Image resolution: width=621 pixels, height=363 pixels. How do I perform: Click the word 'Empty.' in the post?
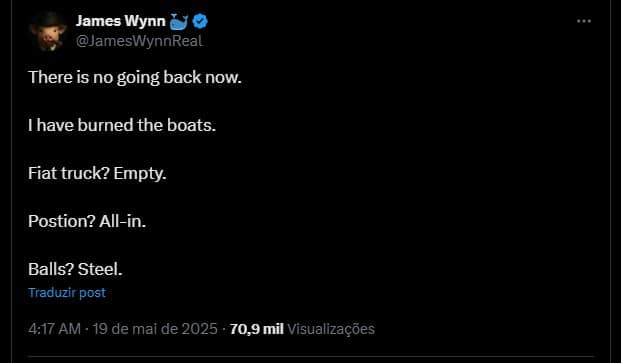click(140, 174)
